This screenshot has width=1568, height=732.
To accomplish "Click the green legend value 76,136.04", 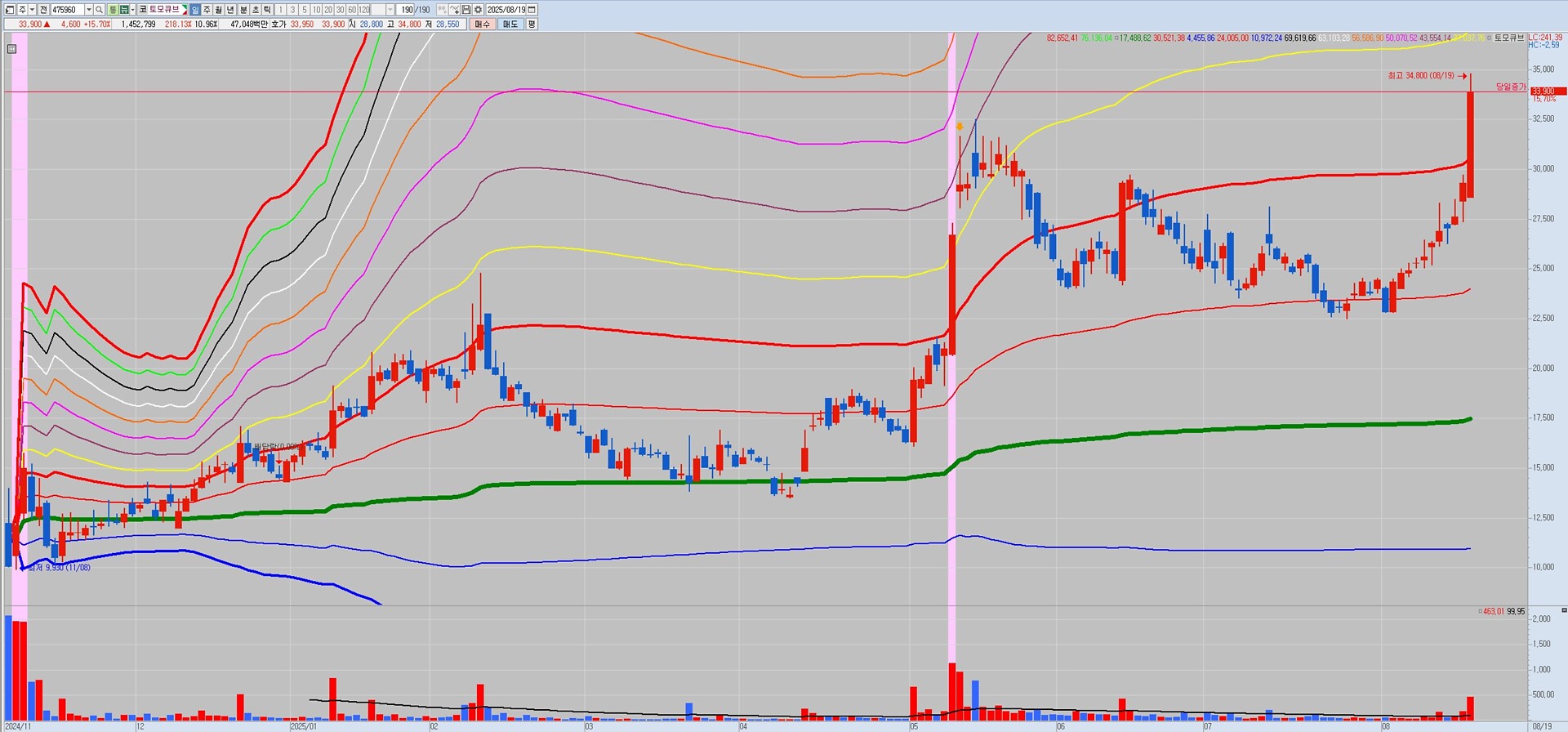I will (x=1097, y=38).
